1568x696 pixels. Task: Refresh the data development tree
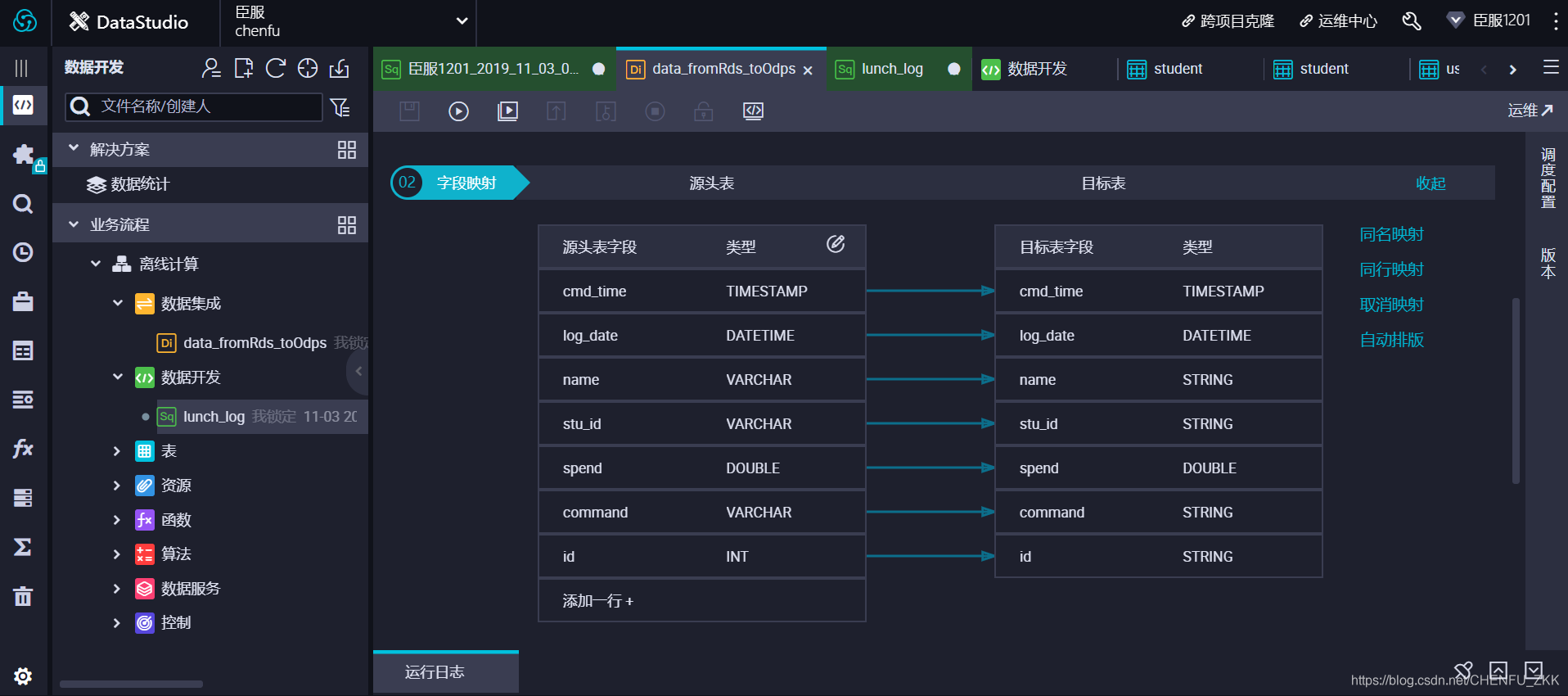(276, 68)
